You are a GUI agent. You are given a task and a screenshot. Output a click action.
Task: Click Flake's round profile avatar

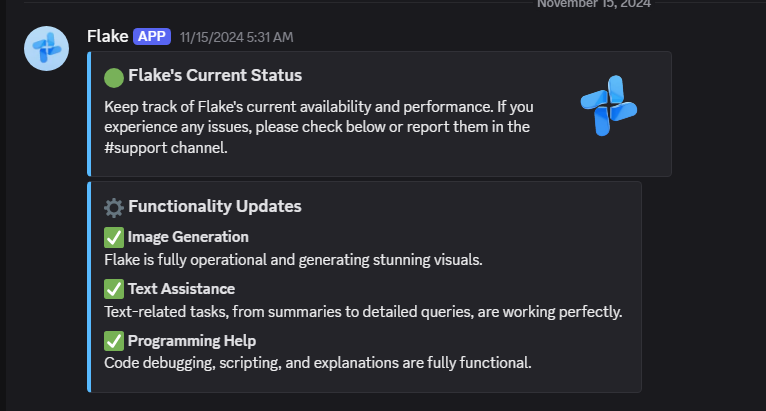46,48
